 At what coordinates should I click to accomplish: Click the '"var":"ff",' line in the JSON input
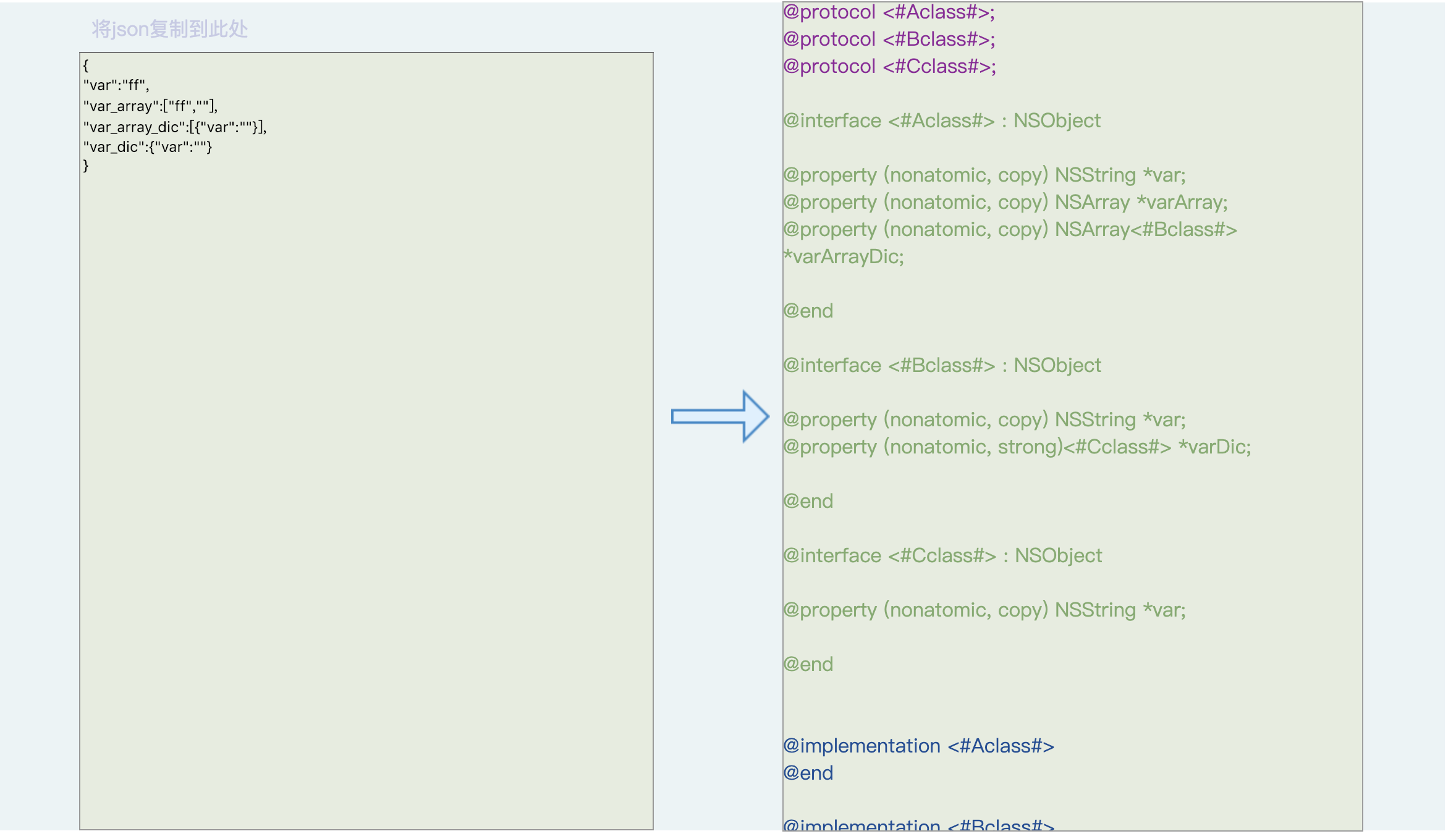point(116,85)
